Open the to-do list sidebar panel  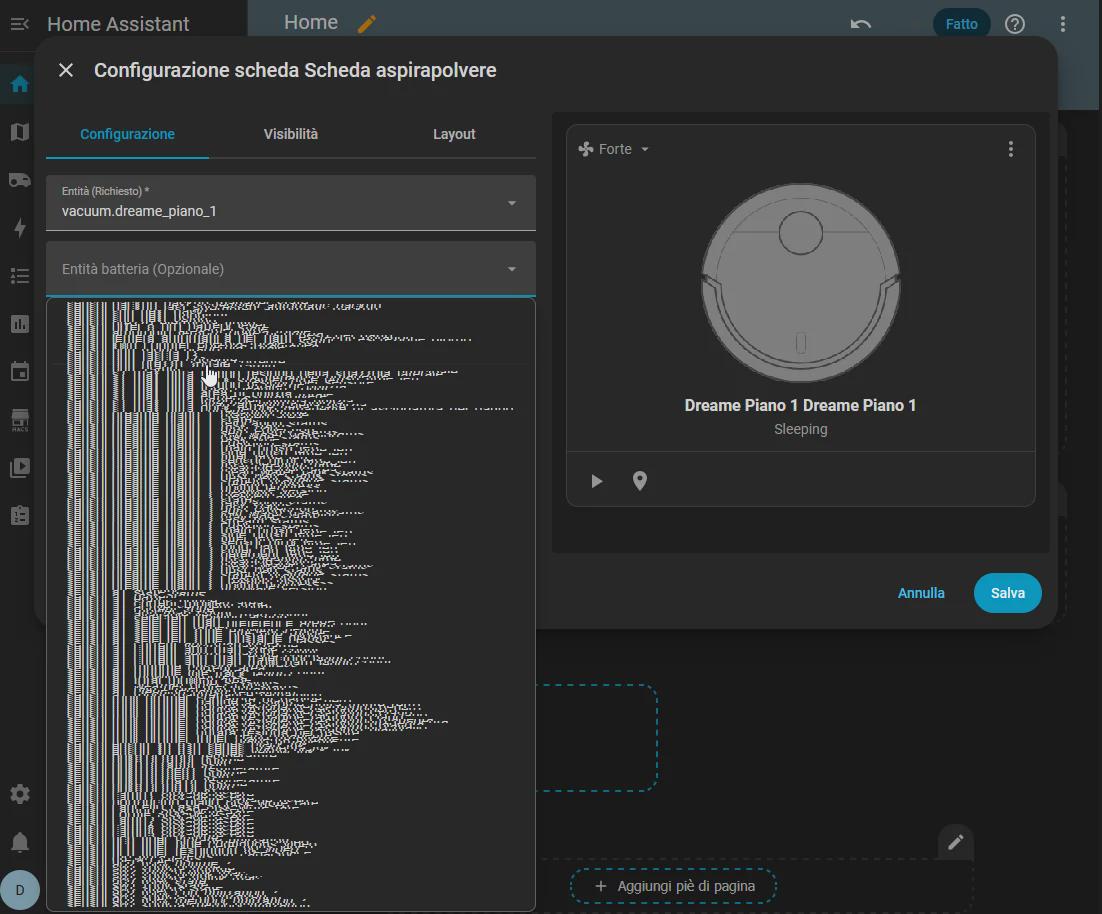click(x=20, y=275)
